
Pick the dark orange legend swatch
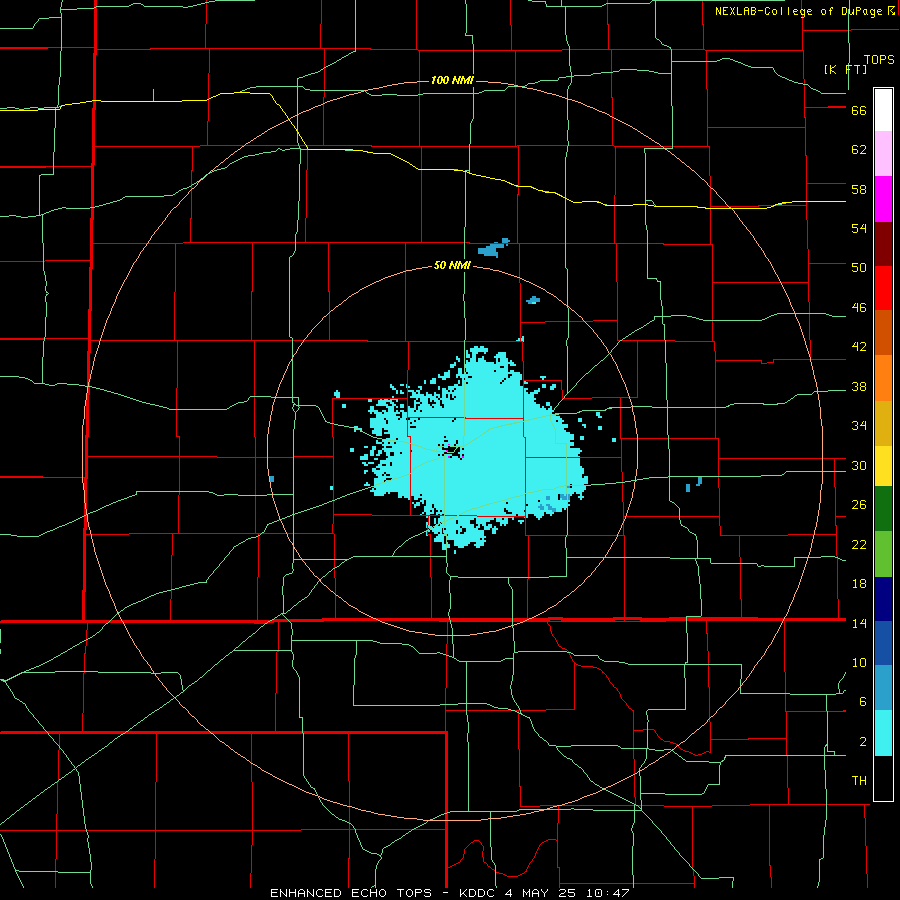[x=883, y=333]
